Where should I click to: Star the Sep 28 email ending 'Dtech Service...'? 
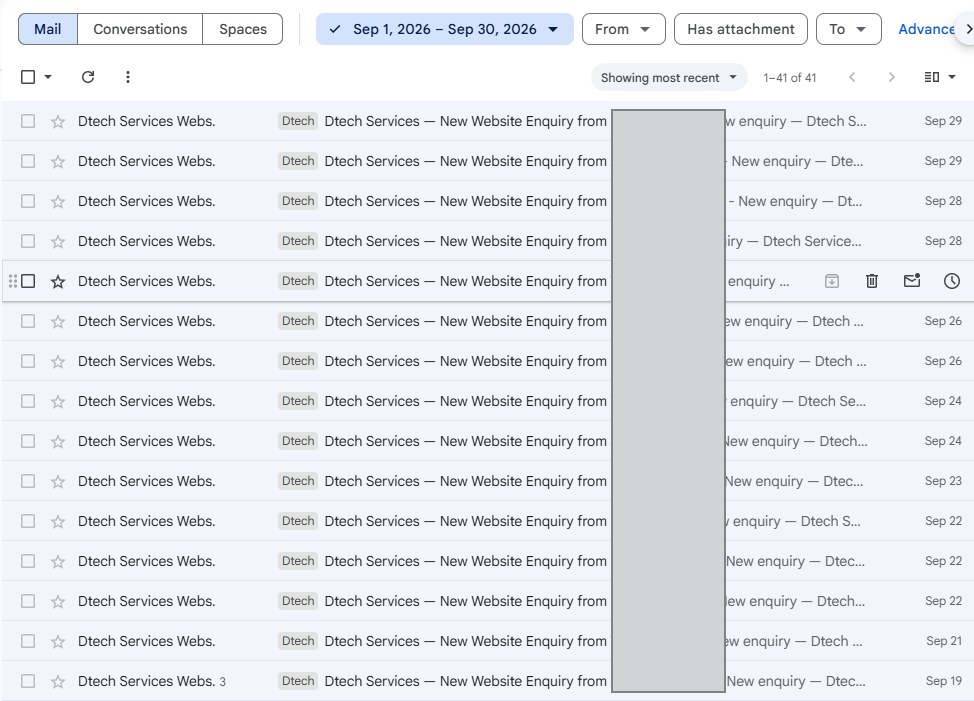point(58,241)
